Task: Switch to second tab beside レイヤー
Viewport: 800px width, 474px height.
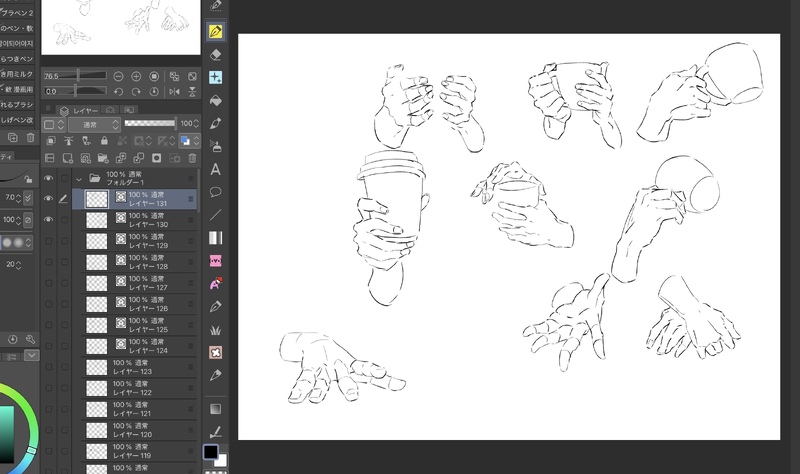Action: click(110, 110)
